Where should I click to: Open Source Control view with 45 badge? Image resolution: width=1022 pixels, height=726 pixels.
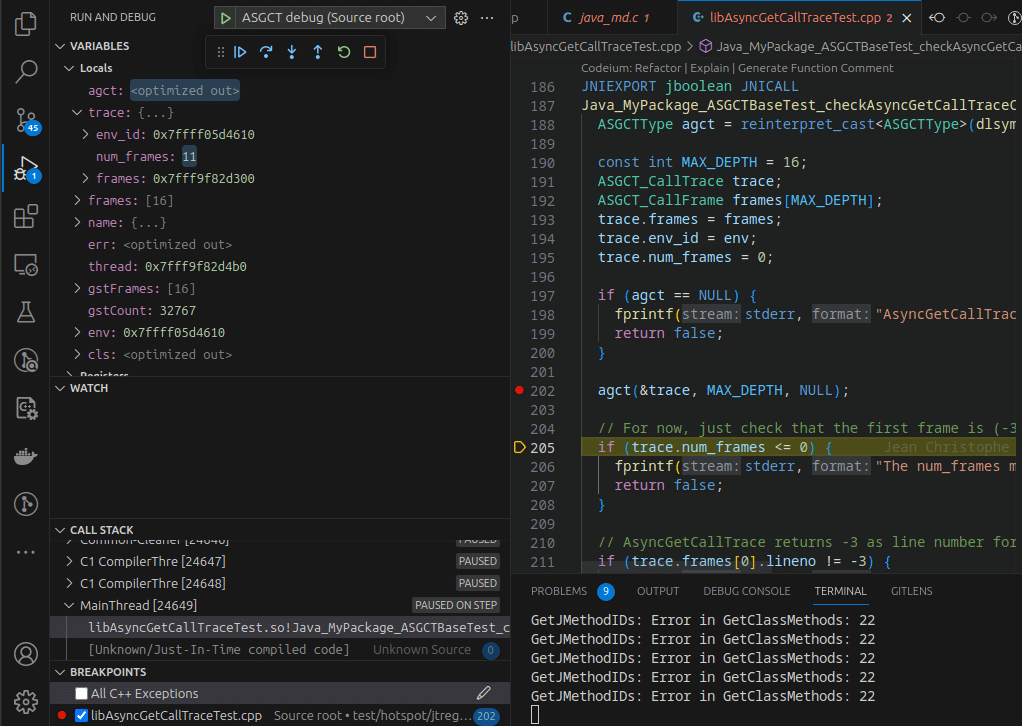pos(26,120)
